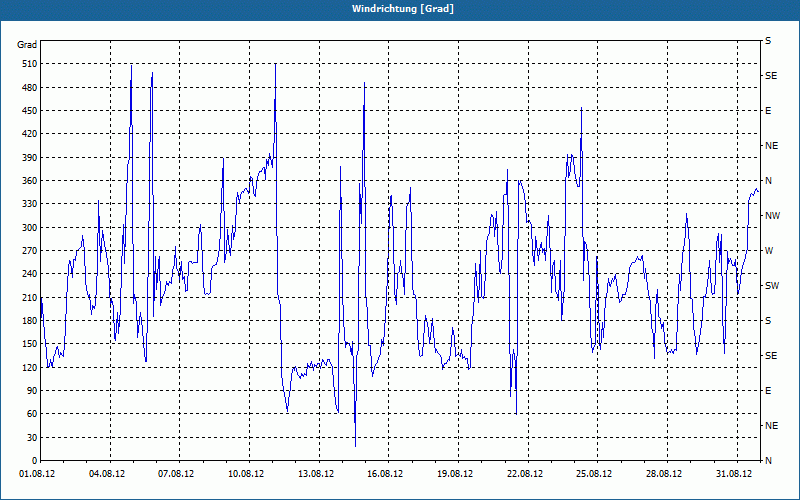The width and height of the screenshot is (800, 500).
Task: Click the NE compass label beside 30
Action: 771,426
